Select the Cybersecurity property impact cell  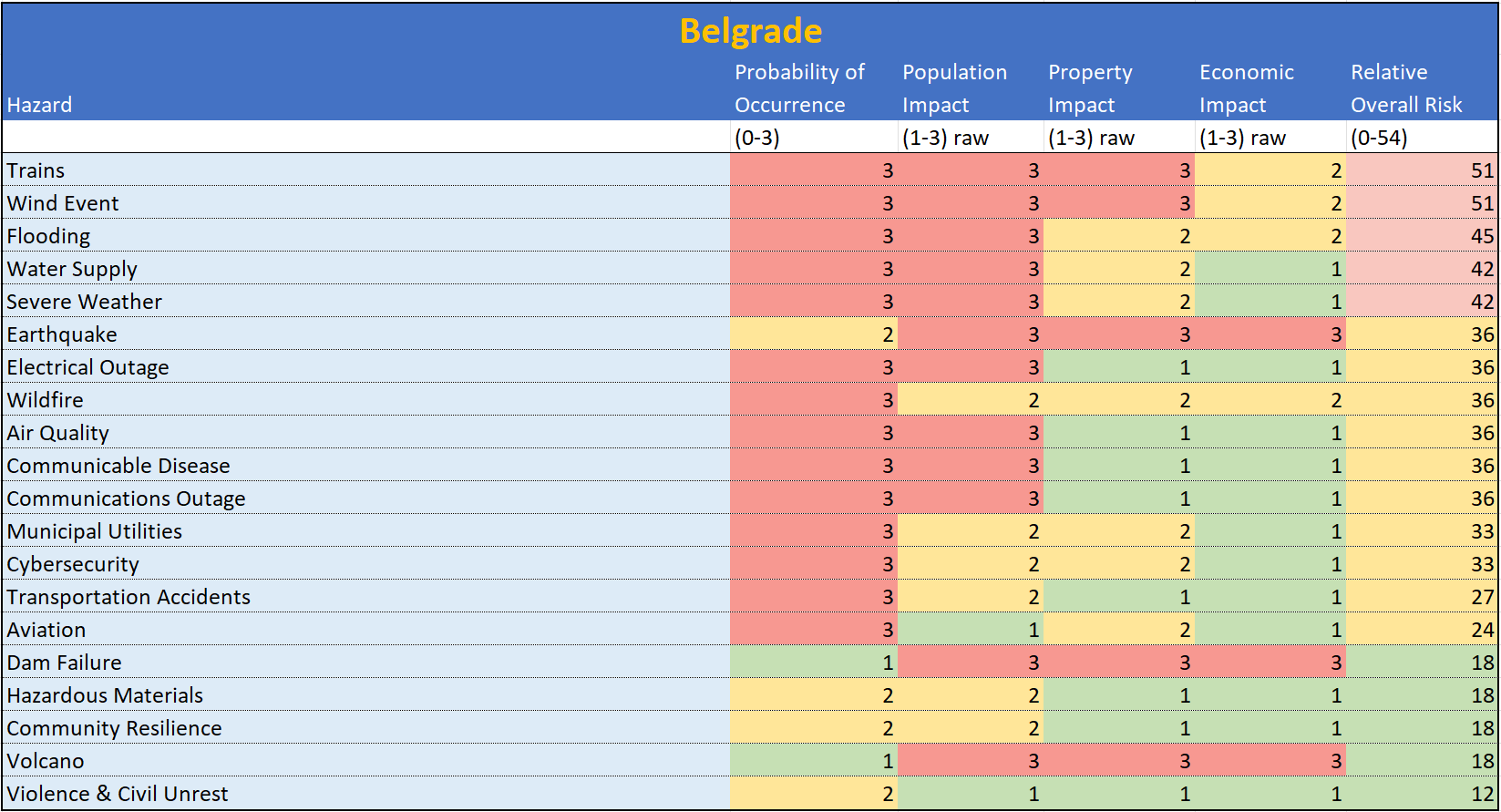(1119, 564)
